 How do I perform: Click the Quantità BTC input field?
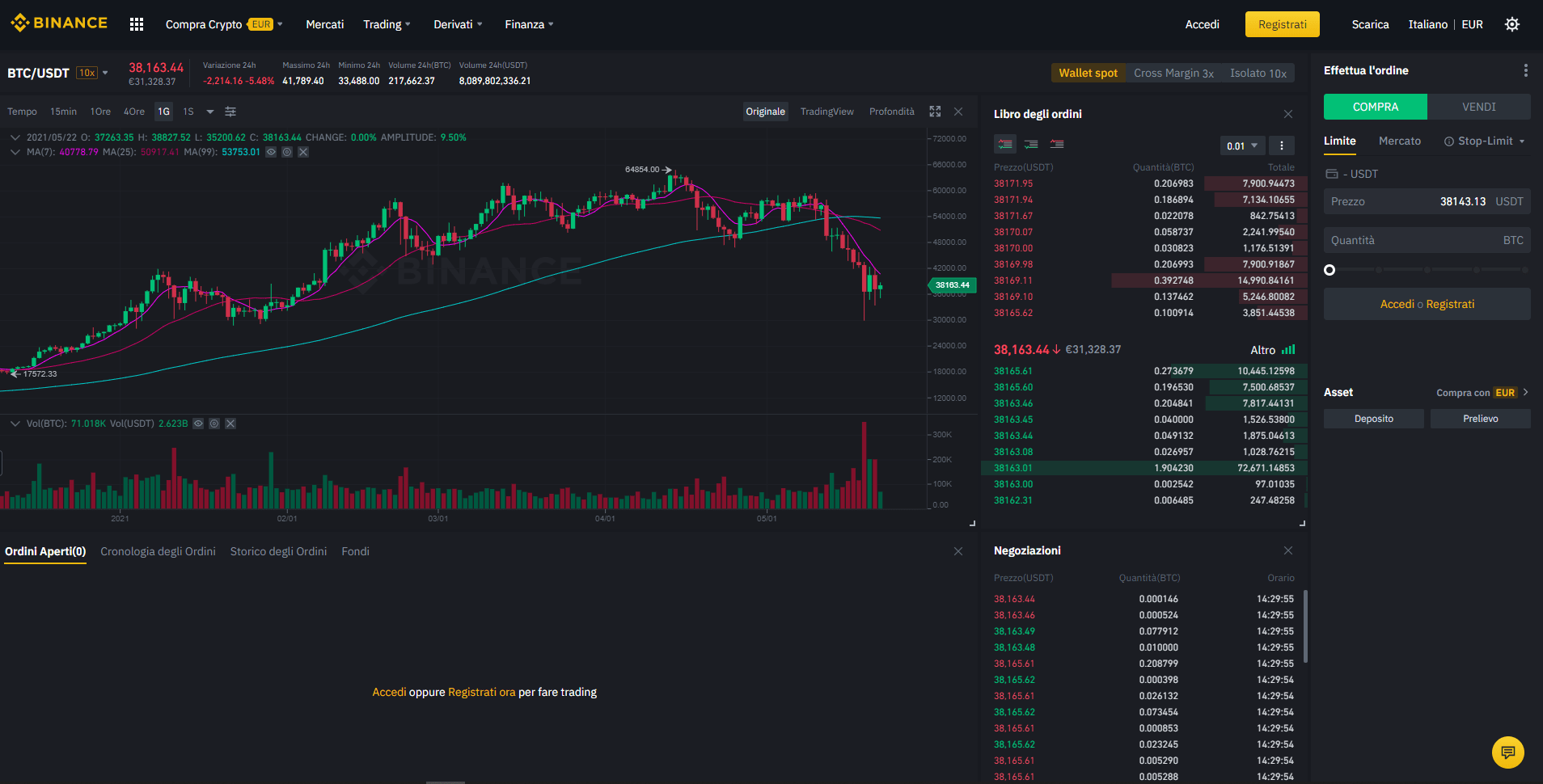click(1427, 240)
